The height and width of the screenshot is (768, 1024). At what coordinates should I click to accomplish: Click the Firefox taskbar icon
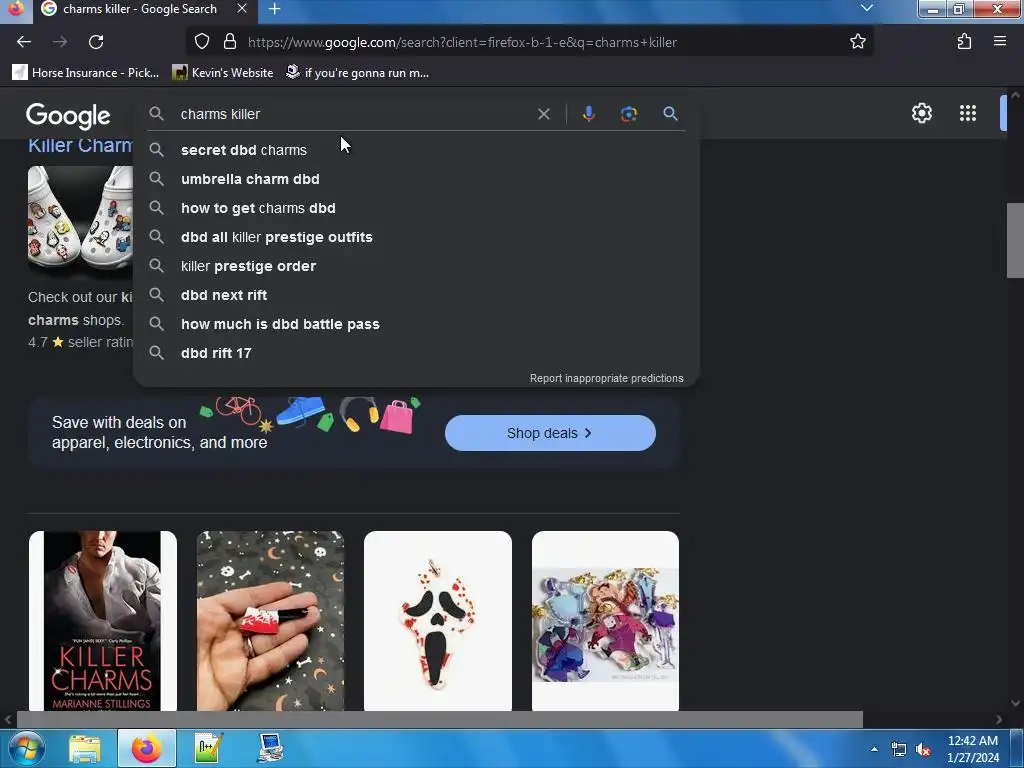pos(146,748)
